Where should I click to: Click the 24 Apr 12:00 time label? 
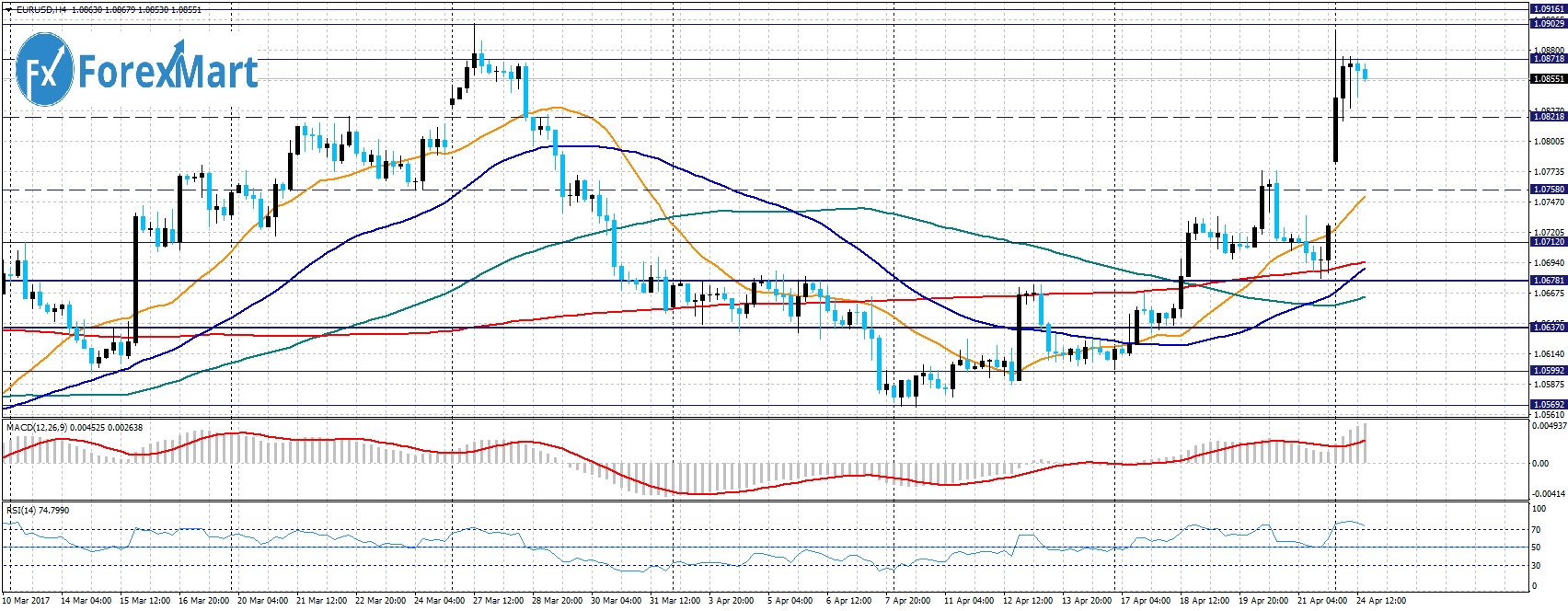point(1381,601)
